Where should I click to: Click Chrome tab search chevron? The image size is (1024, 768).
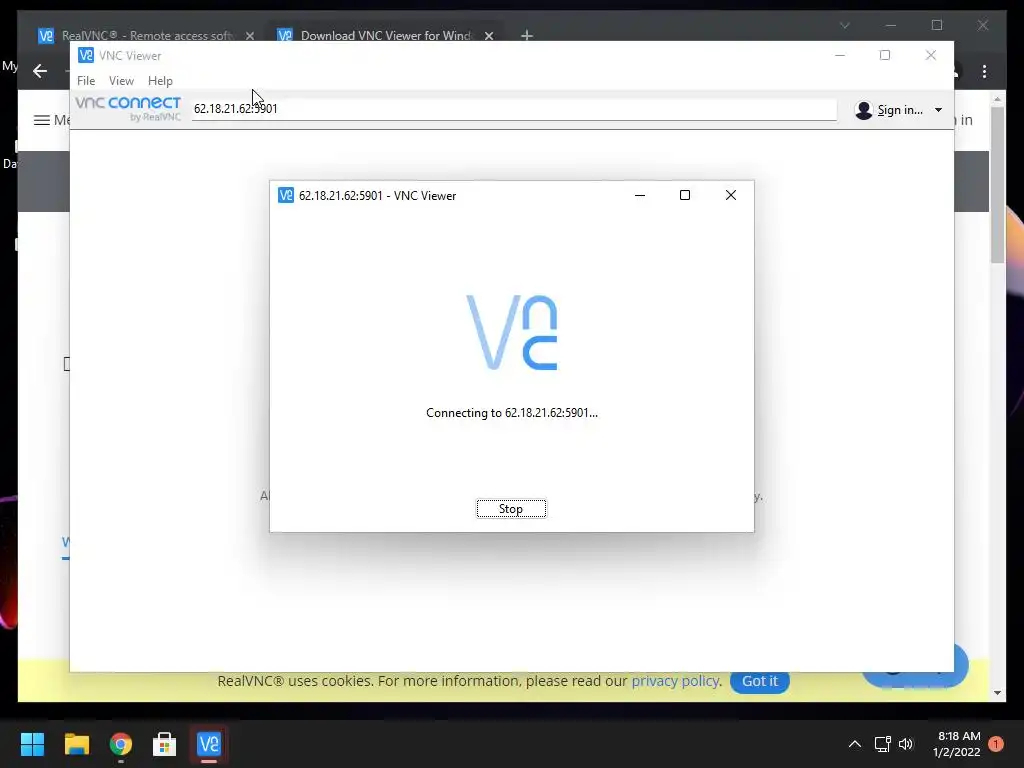[844, 25]
